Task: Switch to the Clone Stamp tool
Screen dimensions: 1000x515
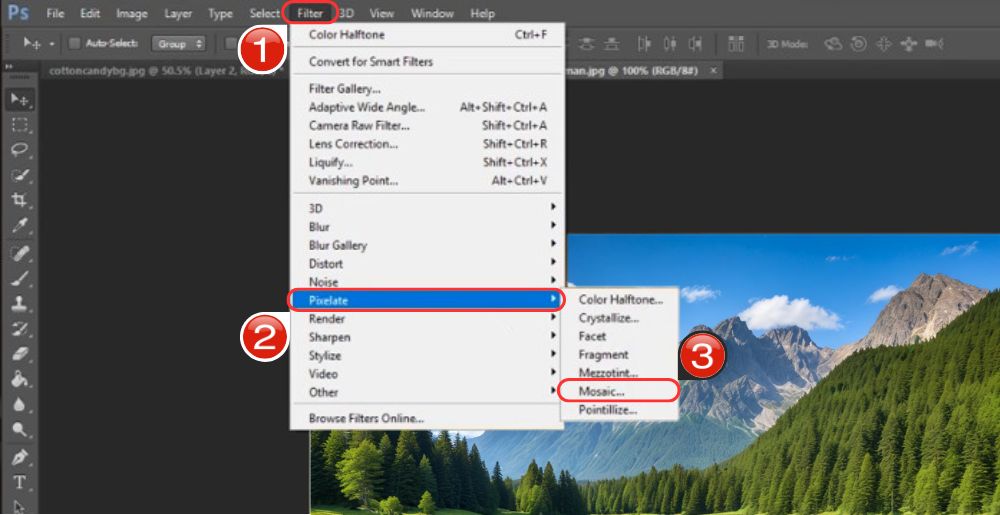Action: [19, 304]
